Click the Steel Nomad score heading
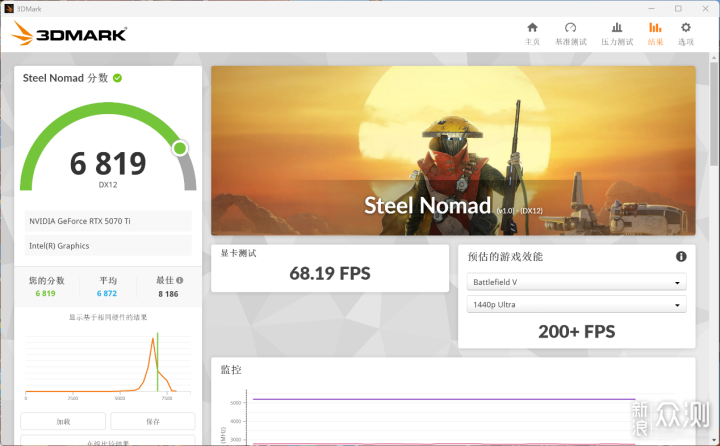This screenshot has width=720, height=446. (x=65, y=78)
